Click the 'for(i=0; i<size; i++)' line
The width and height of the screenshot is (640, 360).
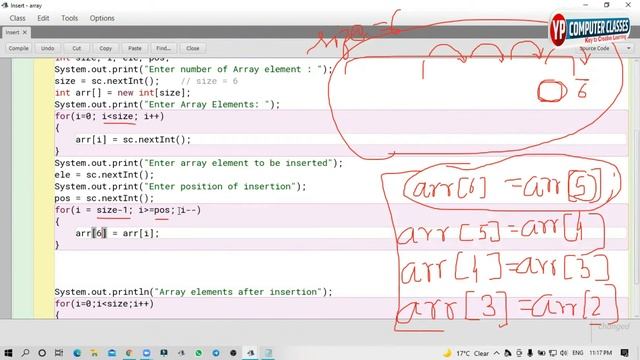tap(109, 116)
